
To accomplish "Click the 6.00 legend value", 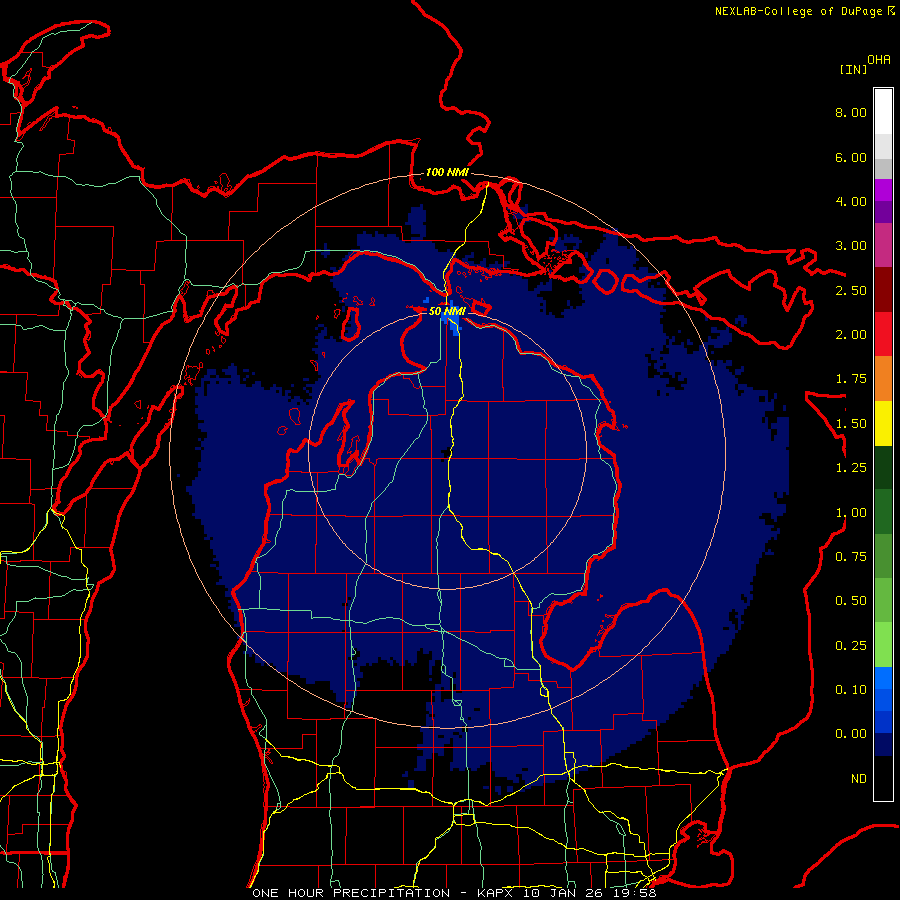I will click(851, 157).
